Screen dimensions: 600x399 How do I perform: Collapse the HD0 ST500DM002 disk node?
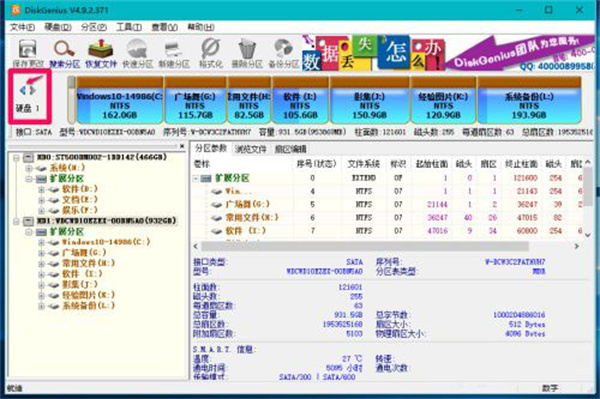coord(16,158)
